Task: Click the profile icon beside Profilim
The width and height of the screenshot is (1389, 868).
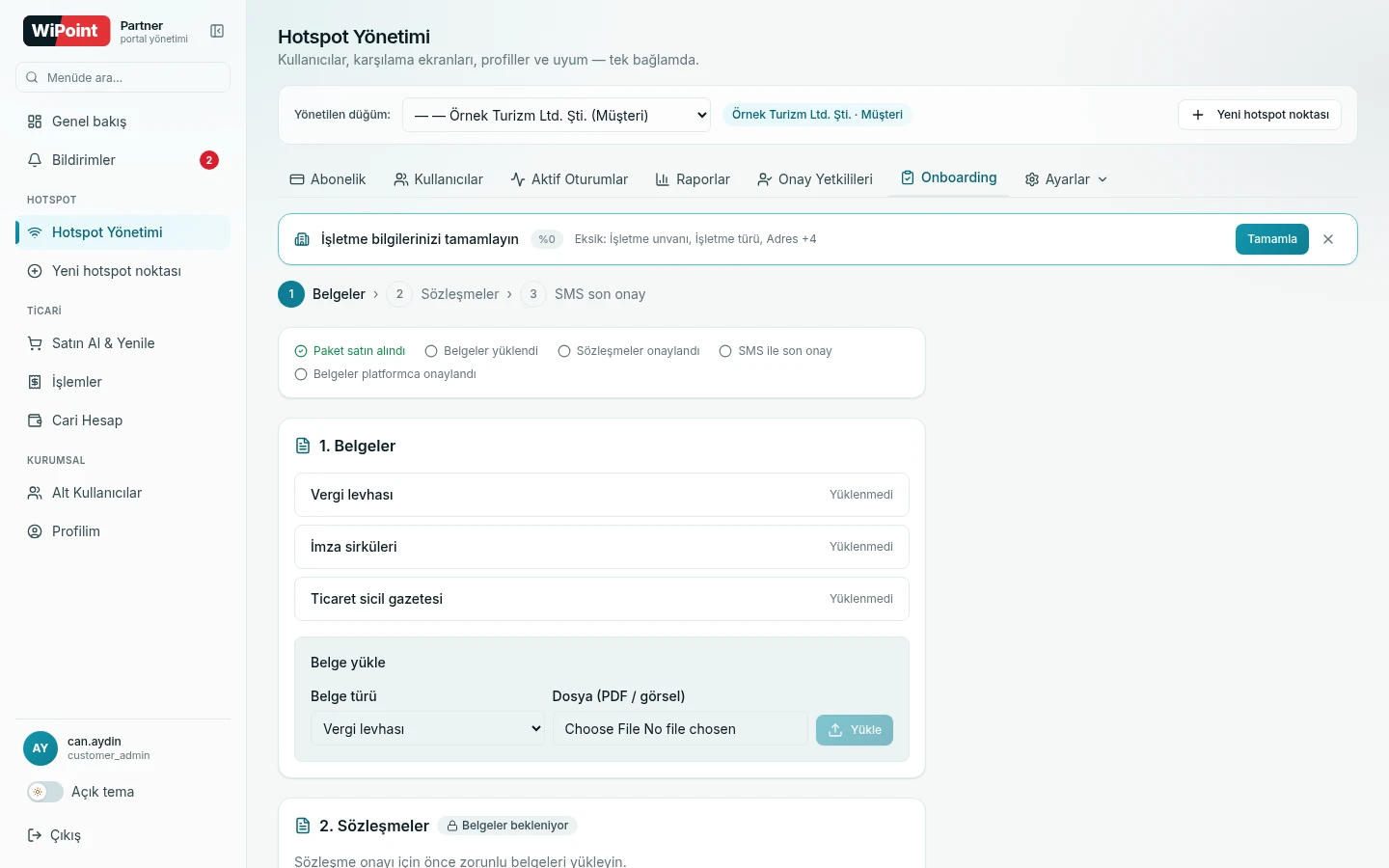Action: point(35,531)
